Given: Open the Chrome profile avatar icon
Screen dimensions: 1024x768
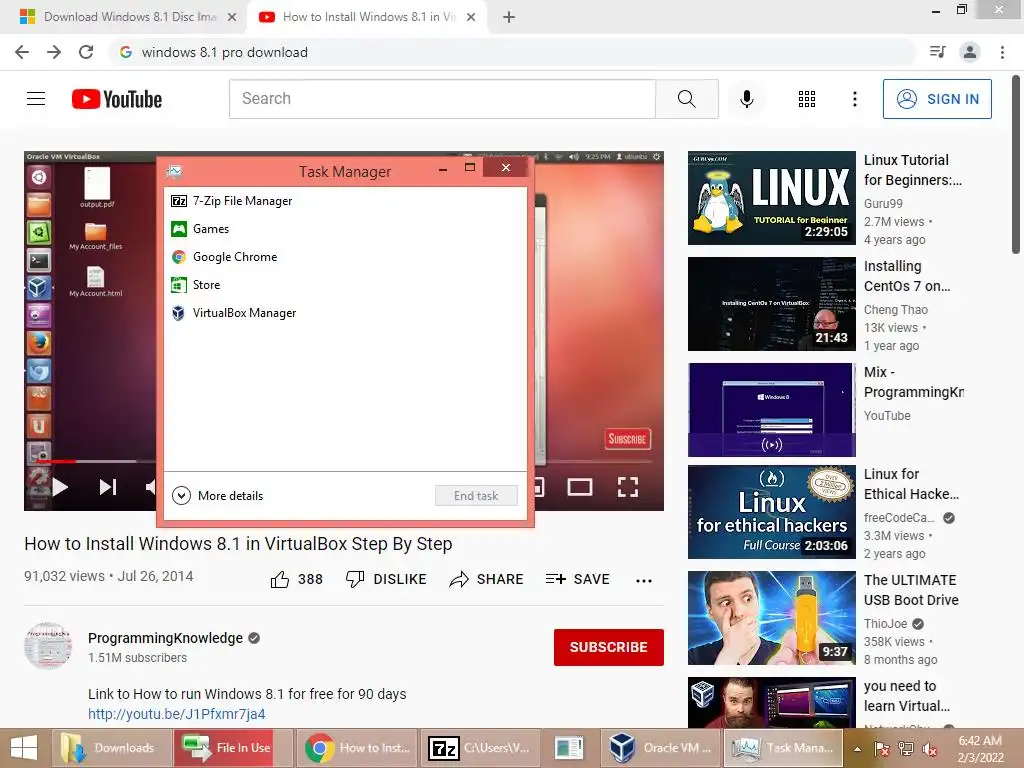Looking at the screenshot, I should point(970,52).
